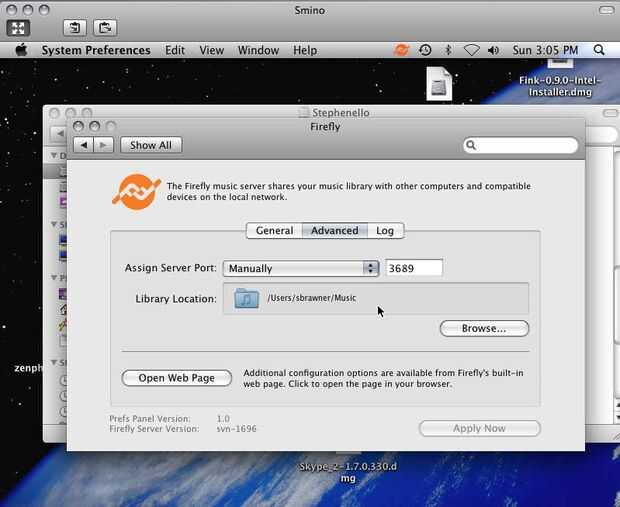This screenshot has height=507, width=620.
Task: Click the orange Firefly logo in the pane
Action: click(136, 191)
